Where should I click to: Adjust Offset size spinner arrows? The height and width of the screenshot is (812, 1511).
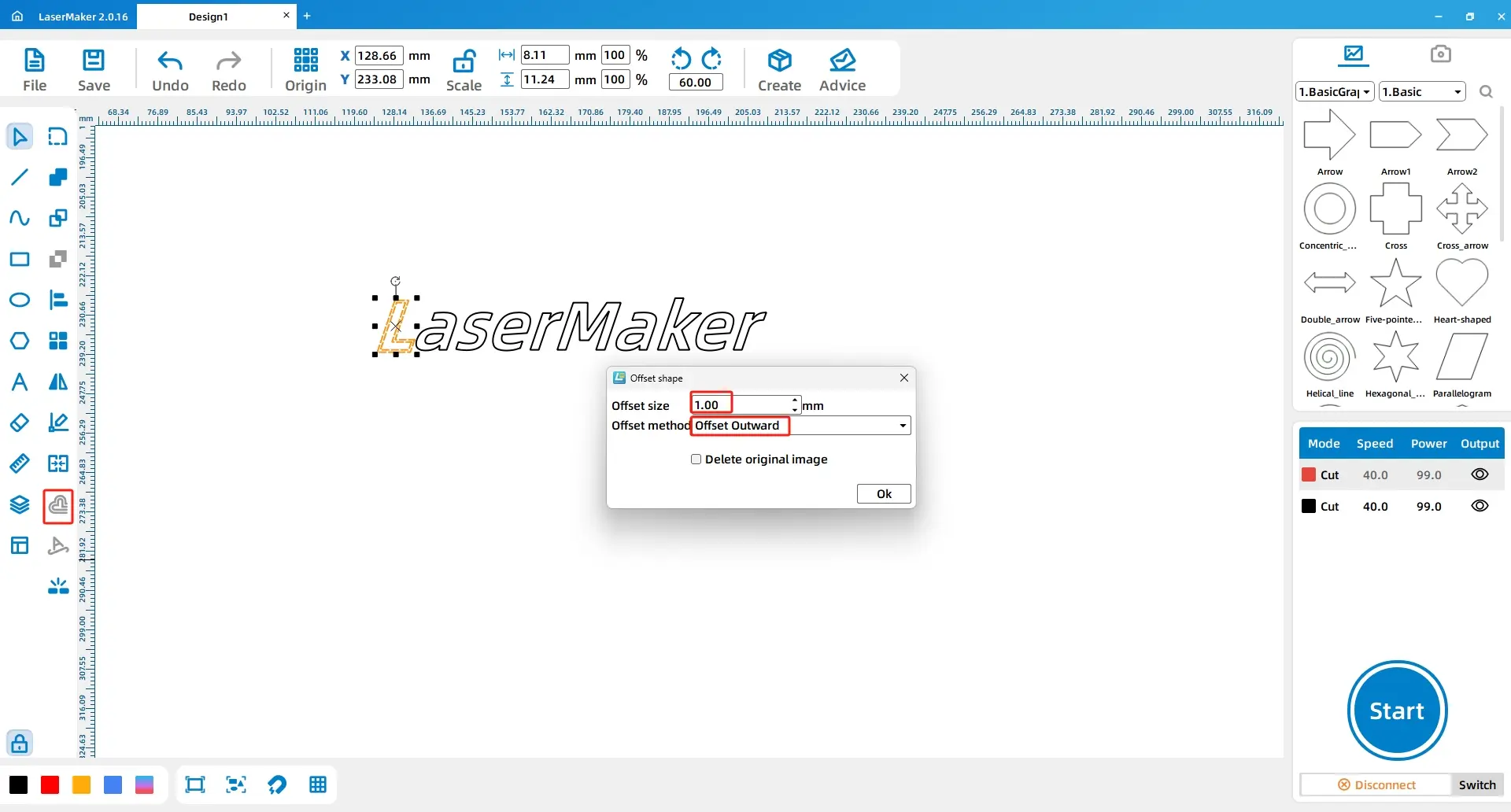click(x=795, y=405)
